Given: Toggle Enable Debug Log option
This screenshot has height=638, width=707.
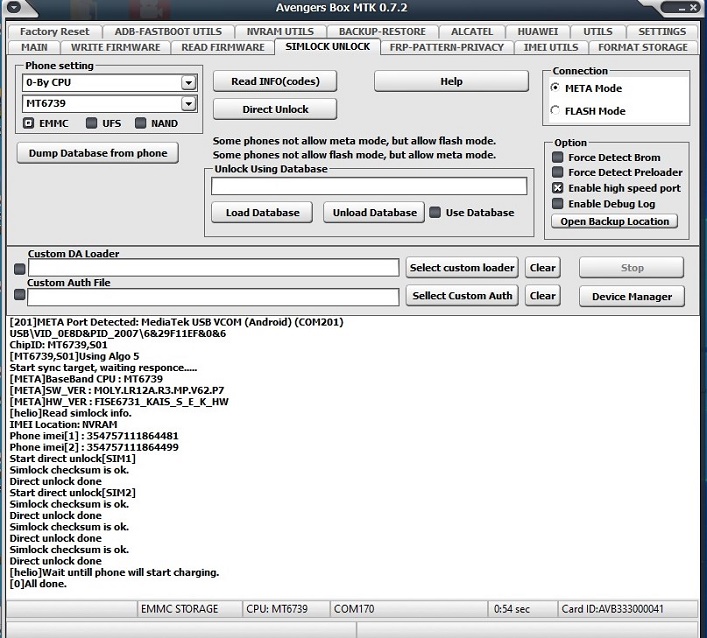Looking at the screenshot, I should click(x=558, y=204).
